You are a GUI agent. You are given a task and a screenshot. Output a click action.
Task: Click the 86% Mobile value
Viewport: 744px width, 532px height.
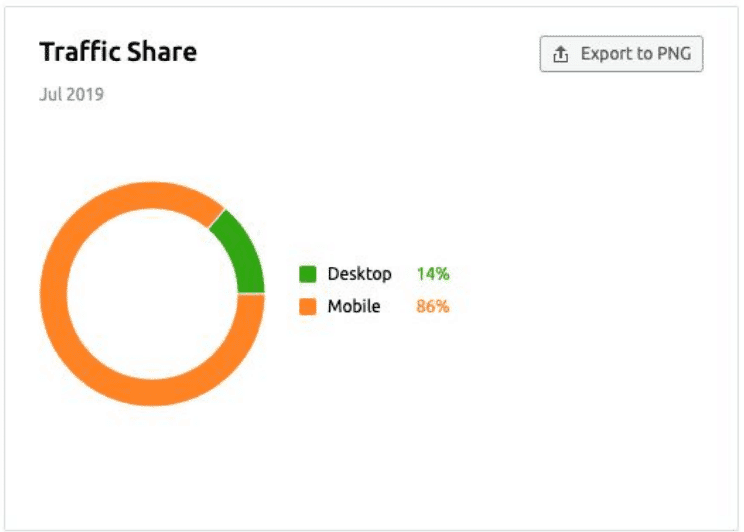pos(433,307)
